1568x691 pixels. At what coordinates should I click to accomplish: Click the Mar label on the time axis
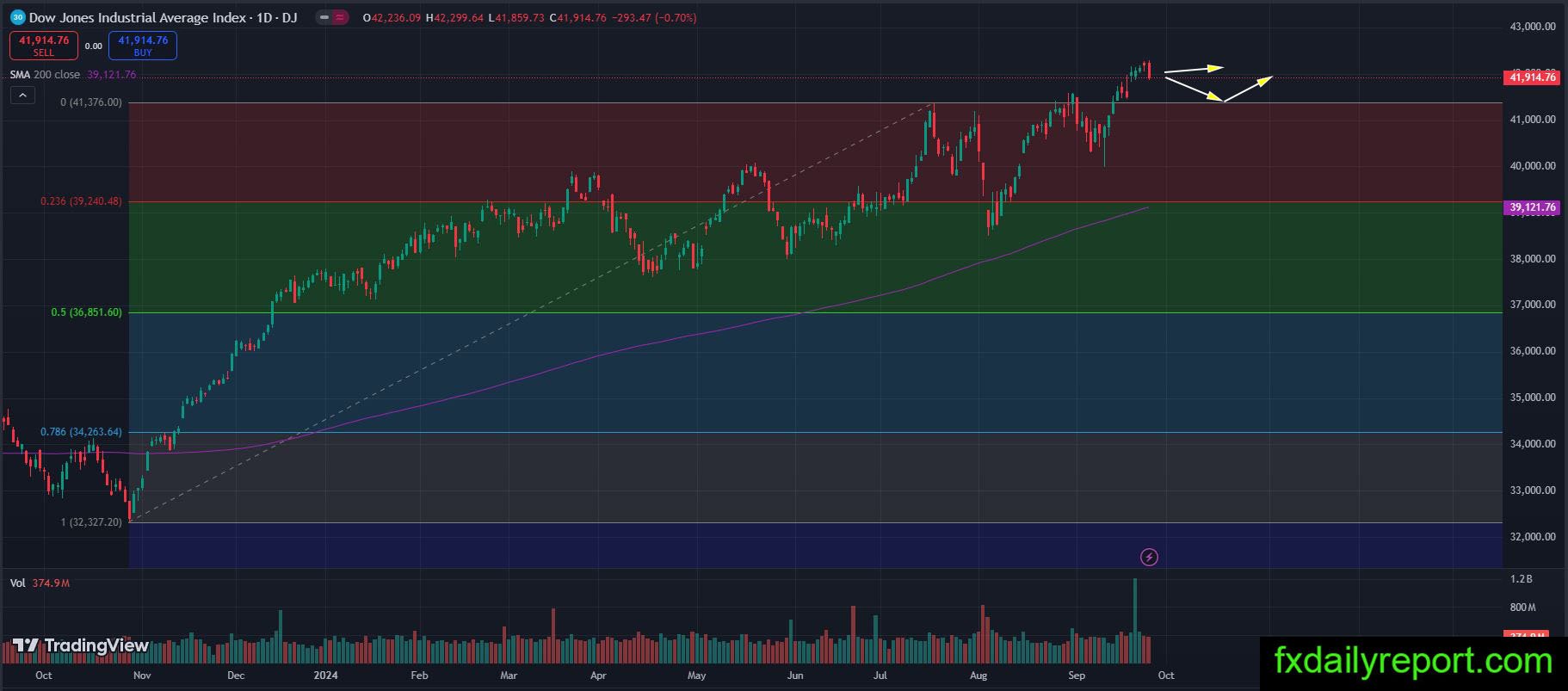(509, 676)
